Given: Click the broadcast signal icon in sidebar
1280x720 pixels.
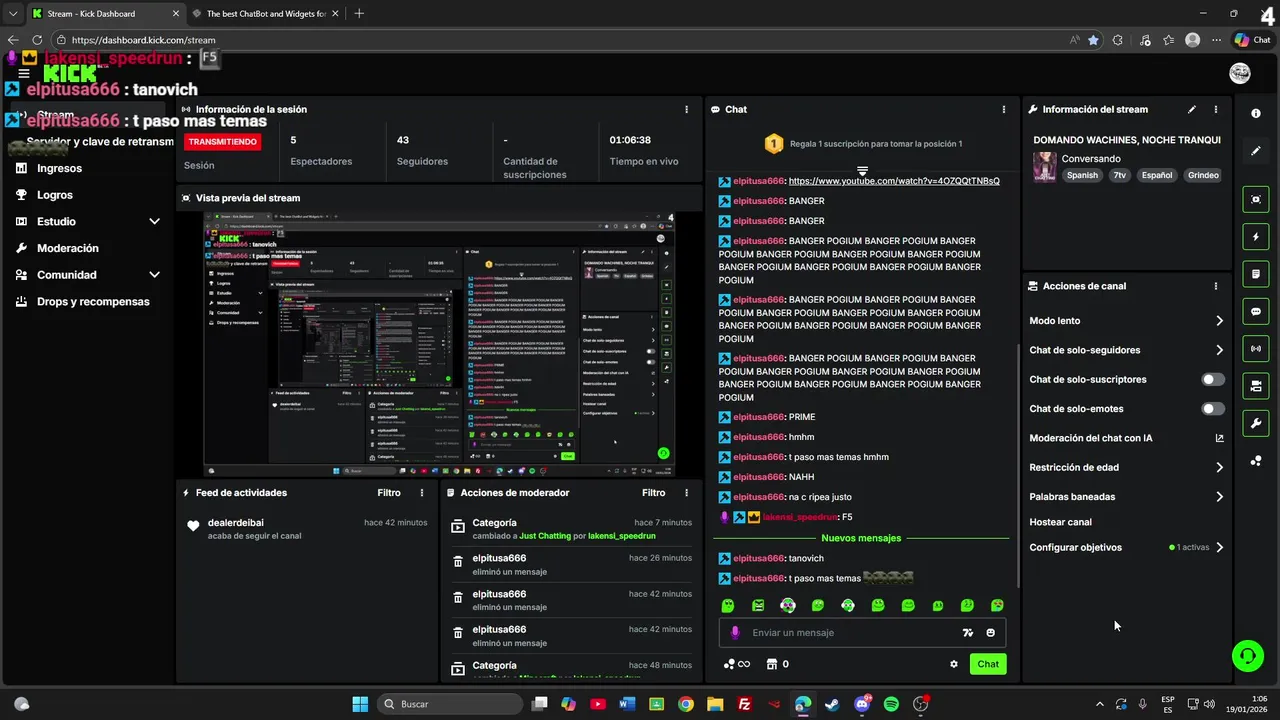Looking at the screenshot, I should tap(1256, 348).
